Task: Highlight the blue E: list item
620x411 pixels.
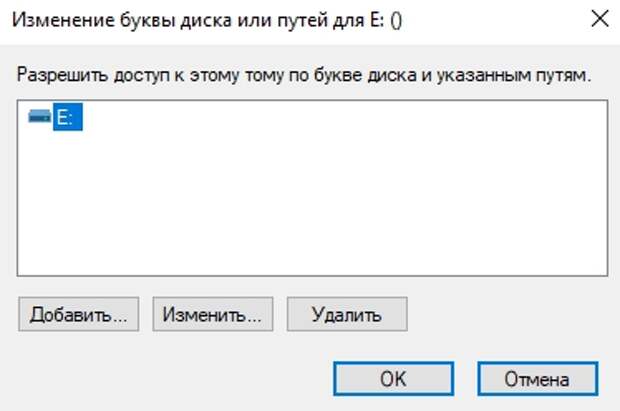Action: tap(67, 118)
